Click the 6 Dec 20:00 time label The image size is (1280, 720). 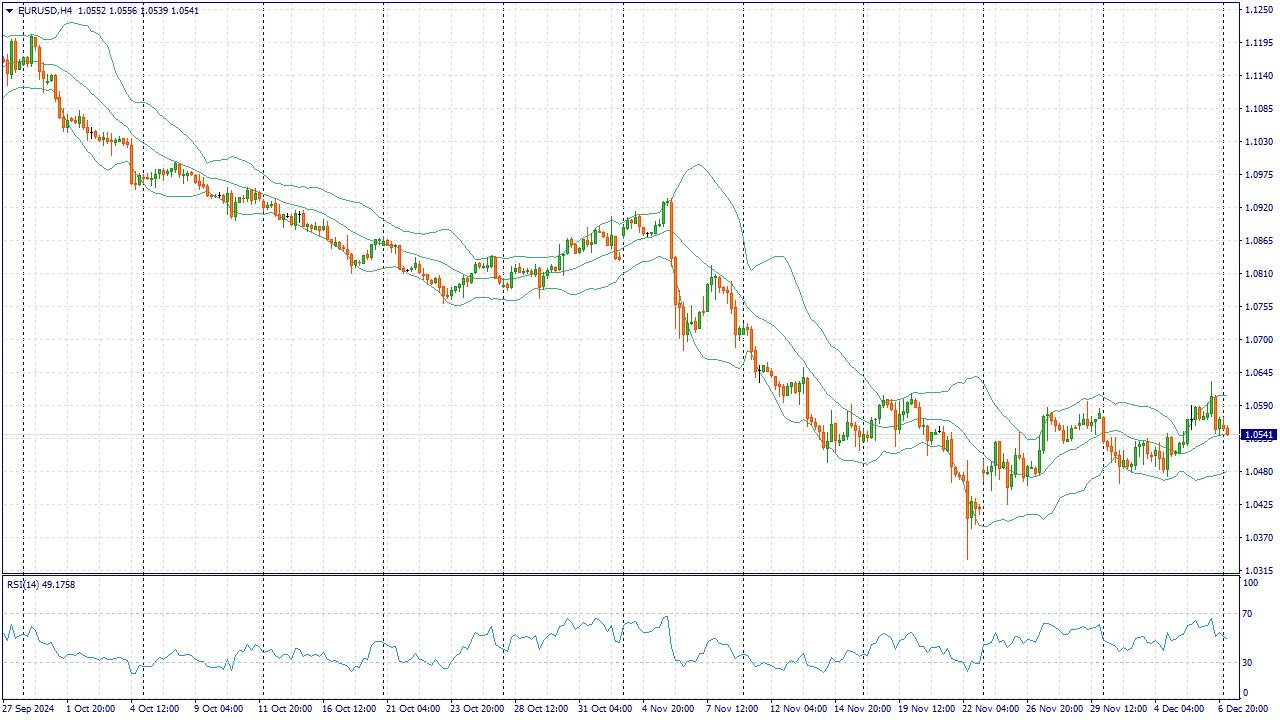point(1244,708)
